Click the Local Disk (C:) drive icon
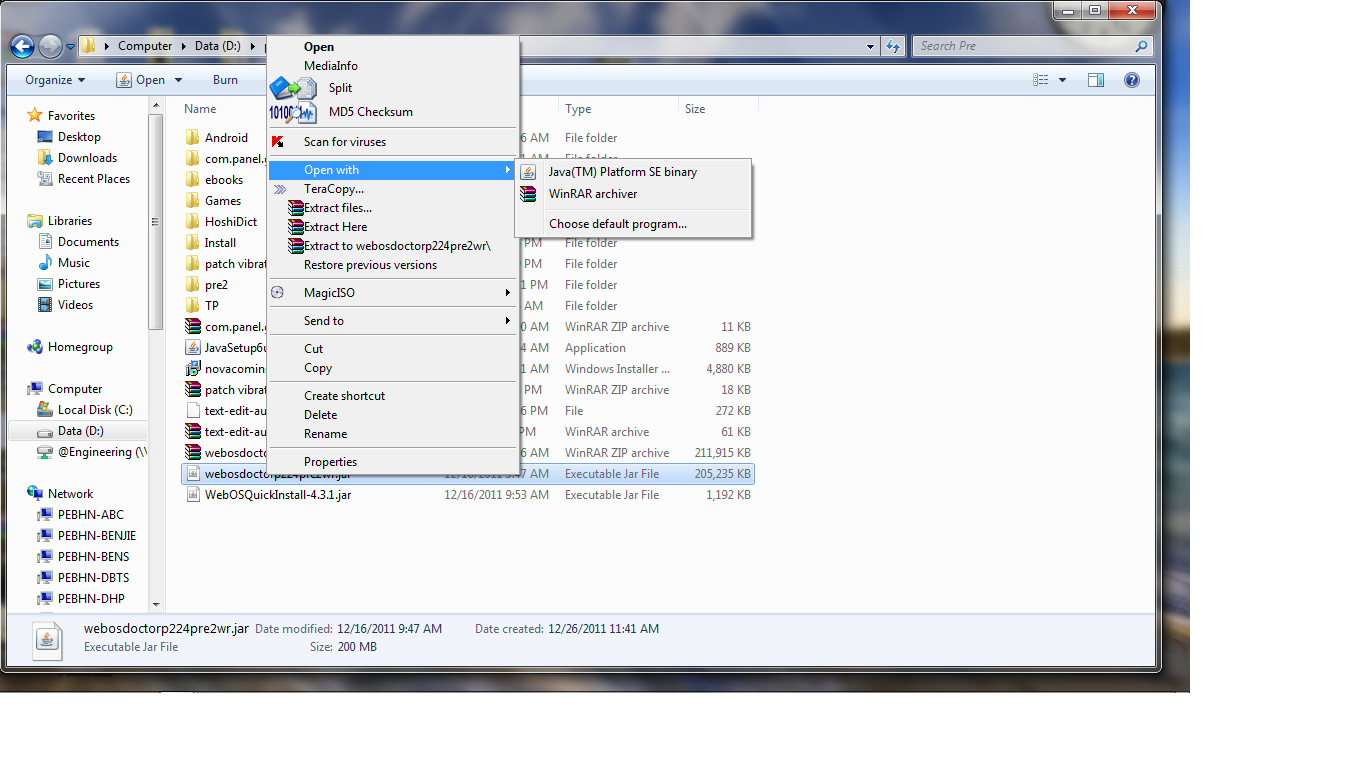Image resolution: width=1366 pixels, height=768 pixels. click(44, 410)
